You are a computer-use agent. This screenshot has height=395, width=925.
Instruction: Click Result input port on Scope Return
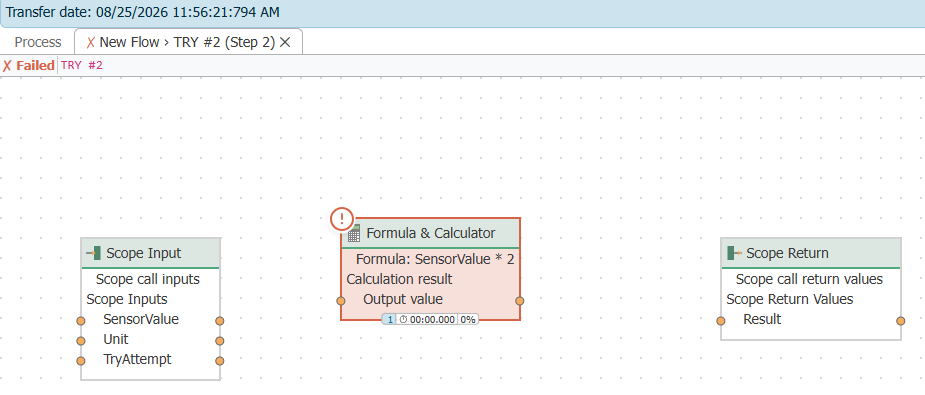(720, 321)
